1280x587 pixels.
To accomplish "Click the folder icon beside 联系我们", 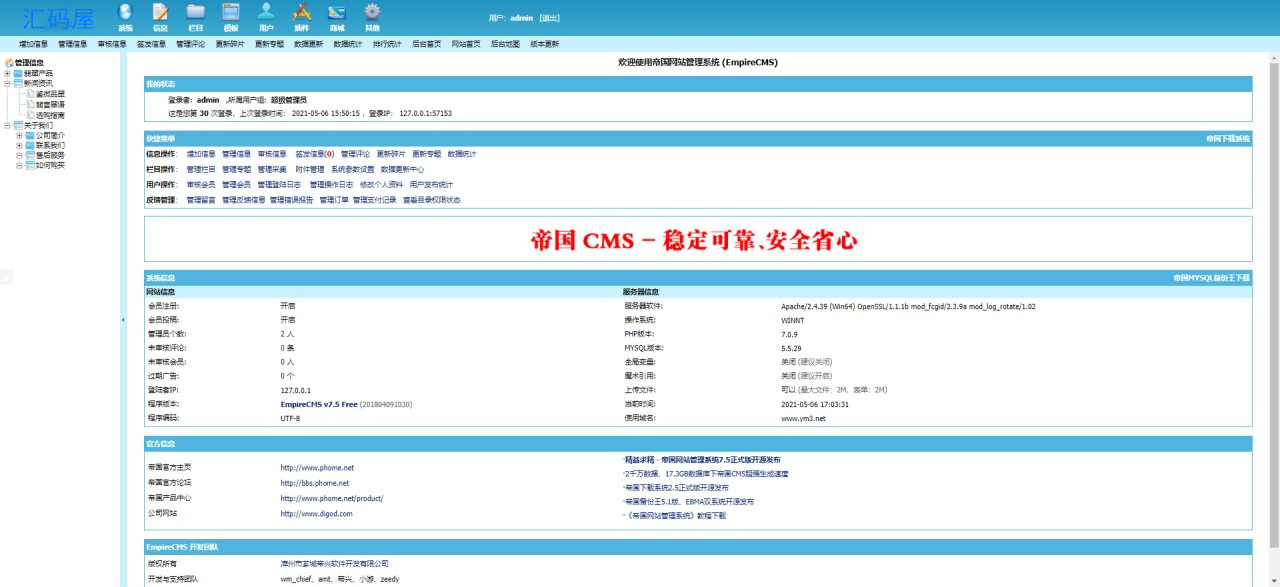I will [30, 145].
